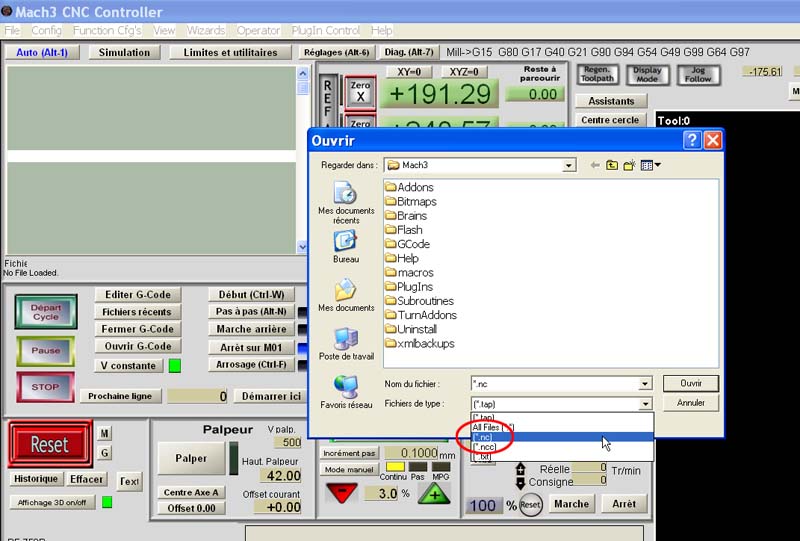800x541 pixels.
Task: Click spindle speed down arrow
Action: pos(520,483)
